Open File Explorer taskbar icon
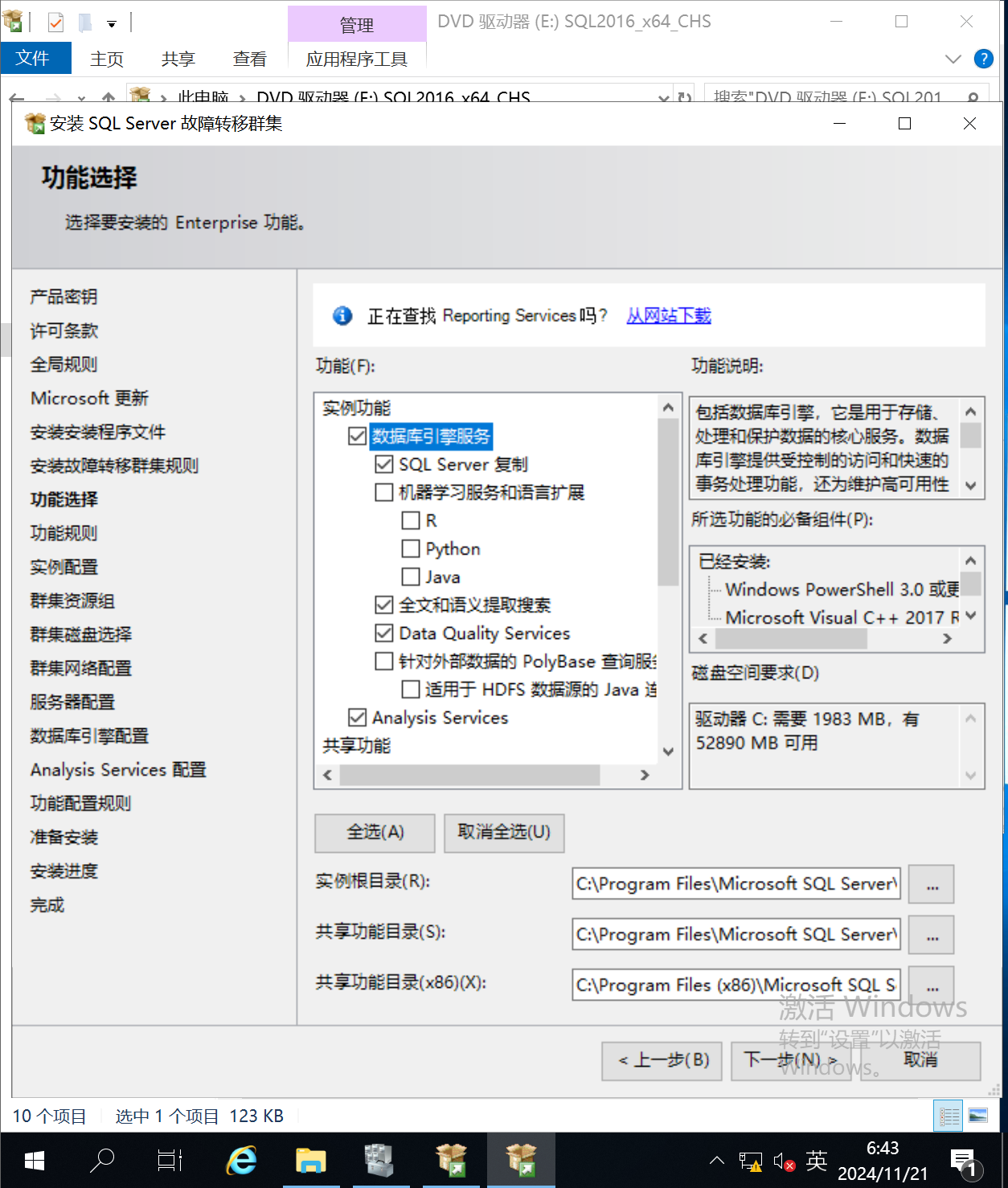 click(x=310, y=1161)
